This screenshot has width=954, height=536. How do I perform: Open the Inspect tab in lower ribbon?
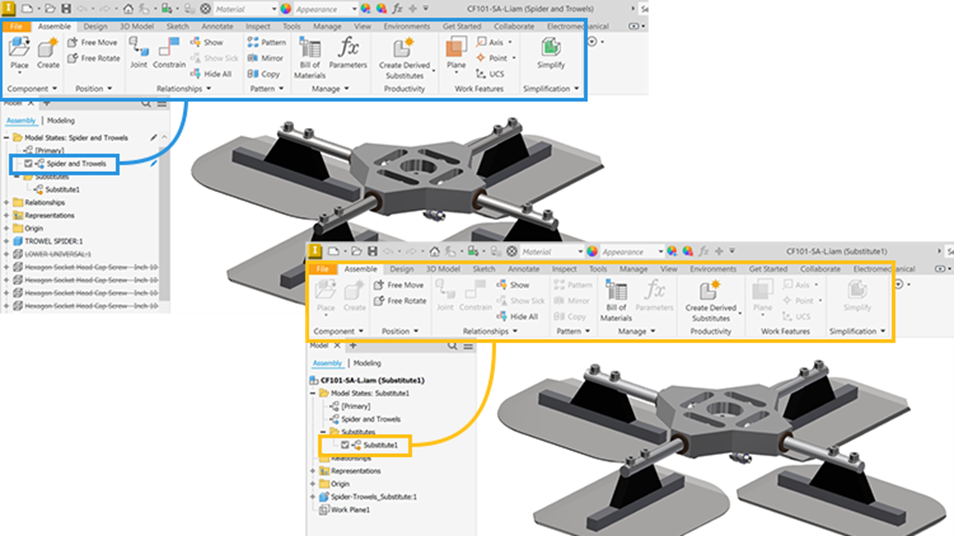tap(564, 268)
